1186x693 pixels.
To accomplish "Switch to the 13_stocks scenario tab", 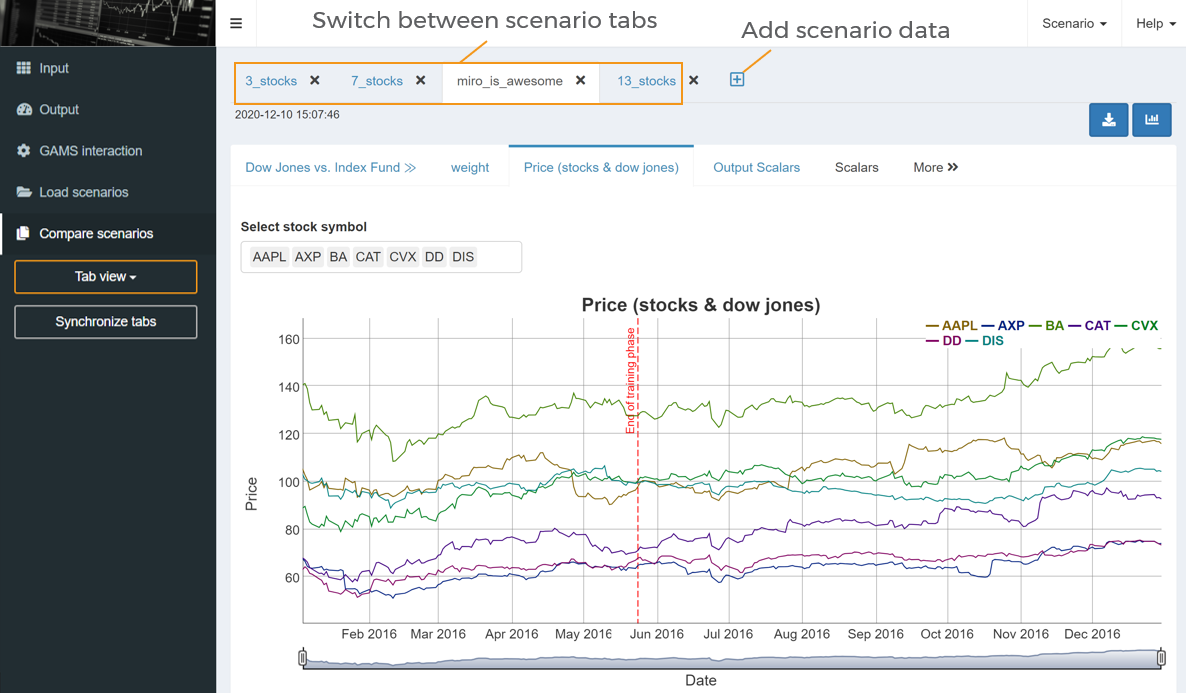I will click(x=646, y=81).
